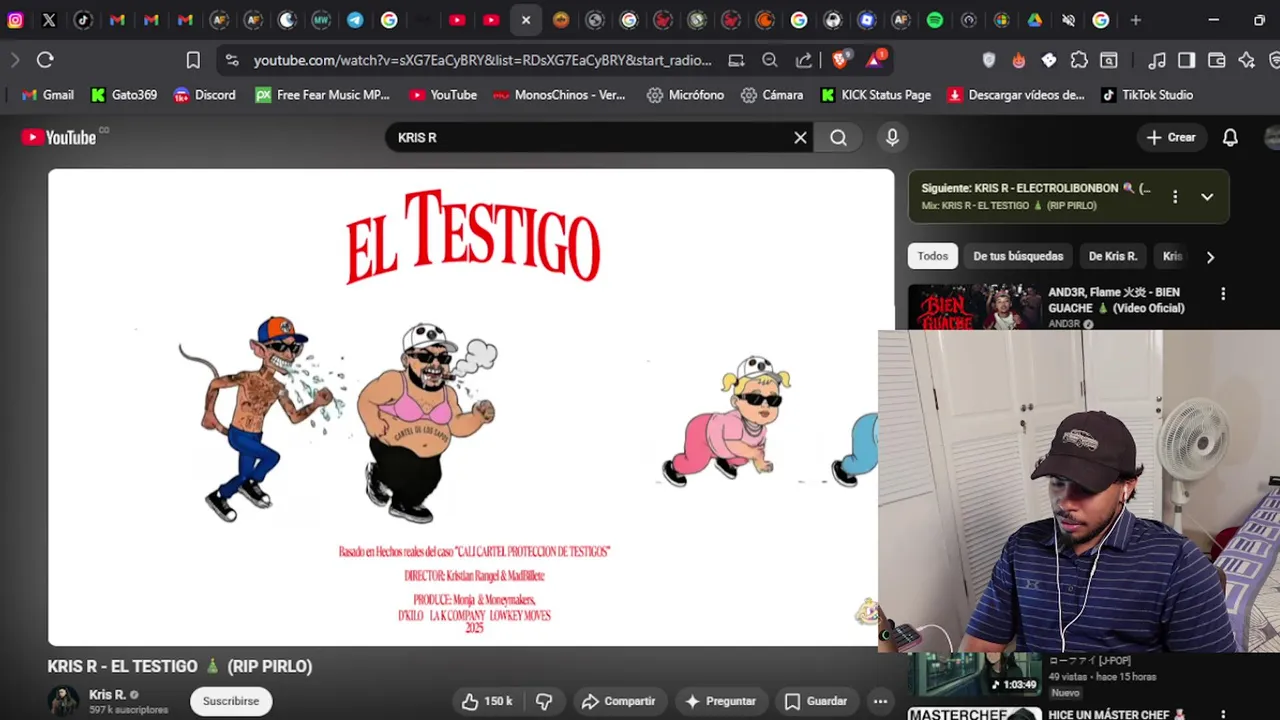Screen dimensions: 1280x720
Task: Open the extensions puzzle icon
Action: tap(1079, 60)
